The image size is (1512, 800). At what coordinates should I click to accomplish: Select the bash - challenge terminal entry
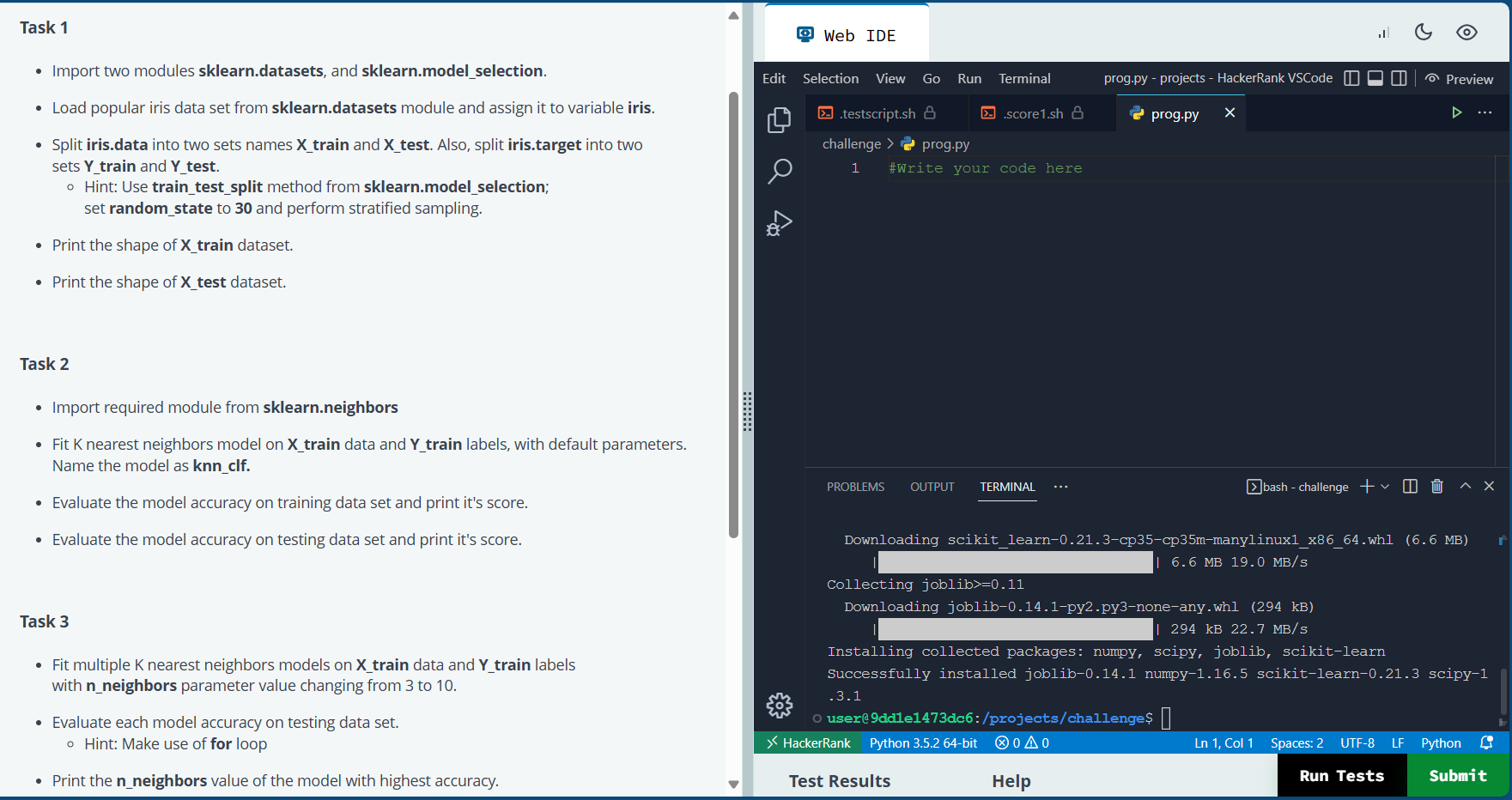pyautogui.click(x=1297, y=487)
